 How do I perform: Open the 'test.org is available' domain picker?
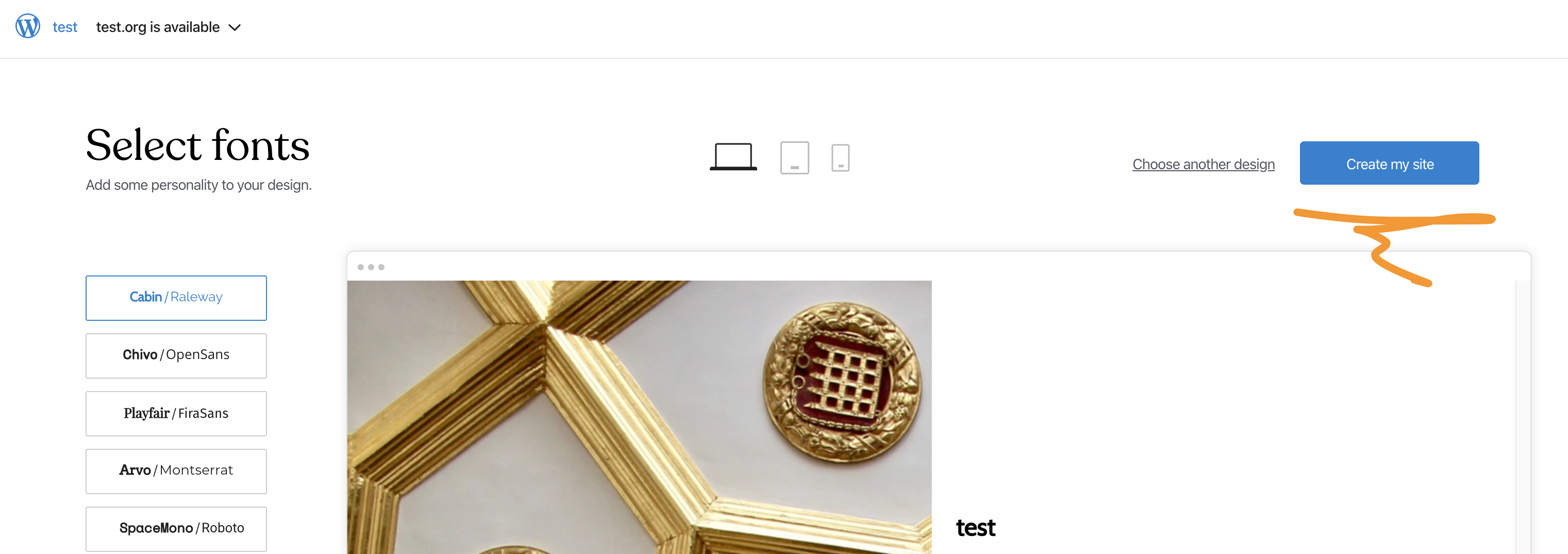(x=169, y=27)
